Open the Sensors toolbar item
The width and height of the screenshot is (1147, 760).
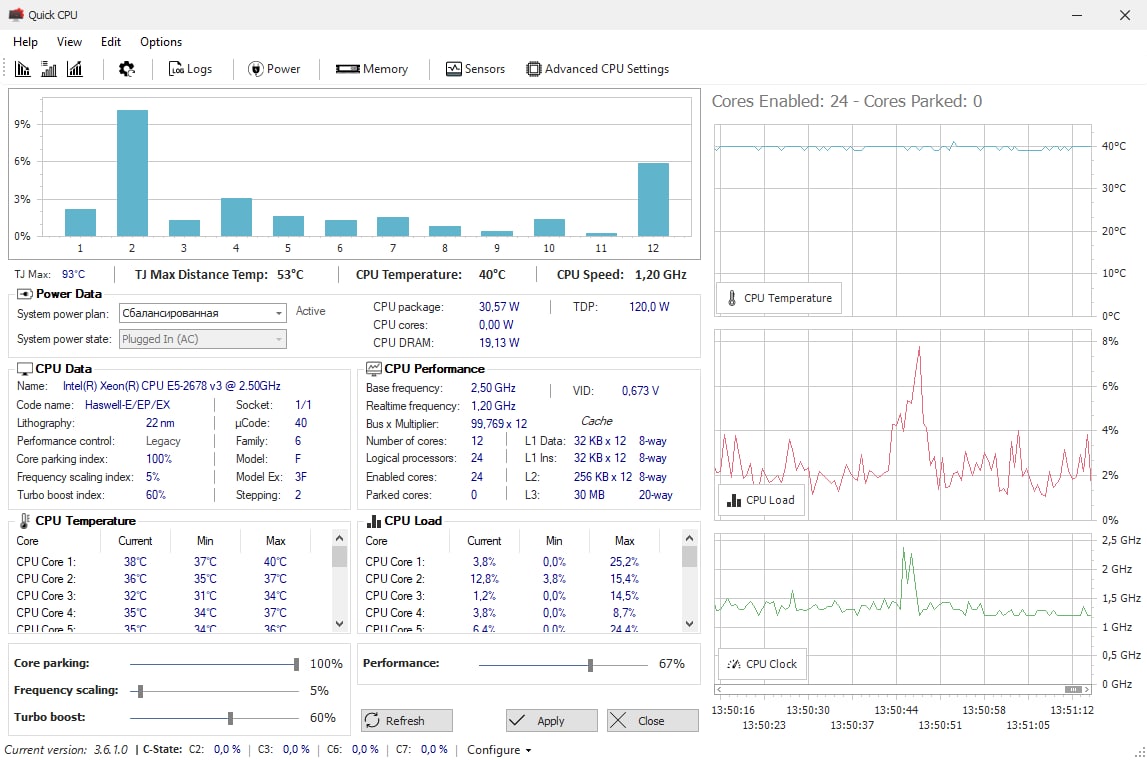click(475, 69)
